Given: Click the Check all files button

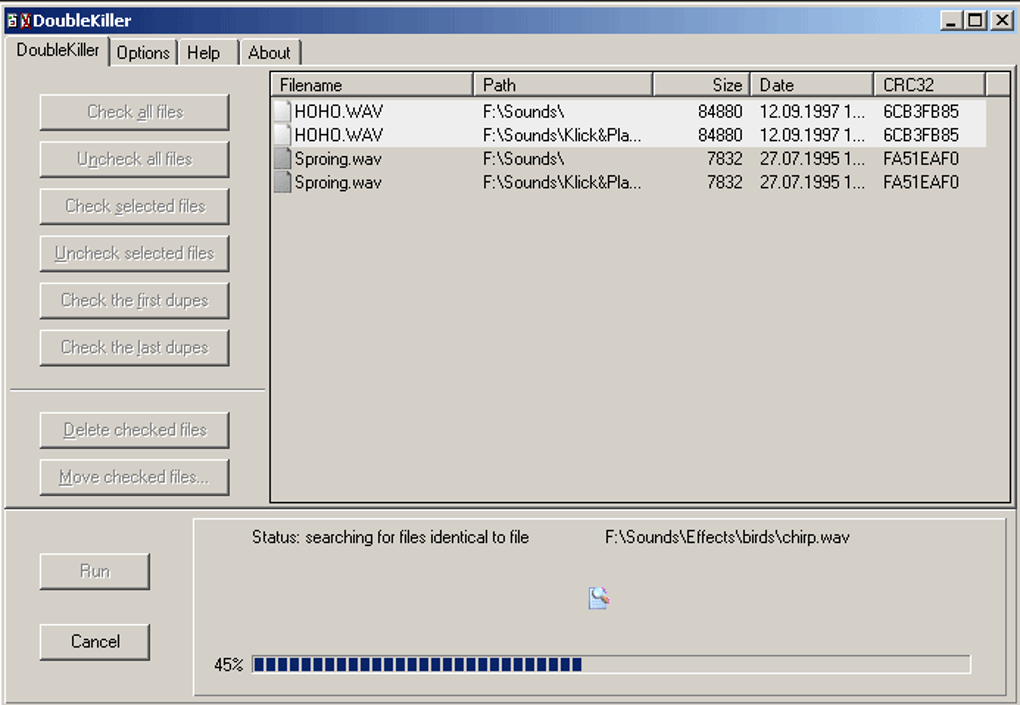Looking at the screenshot, I should pos(135,112).
